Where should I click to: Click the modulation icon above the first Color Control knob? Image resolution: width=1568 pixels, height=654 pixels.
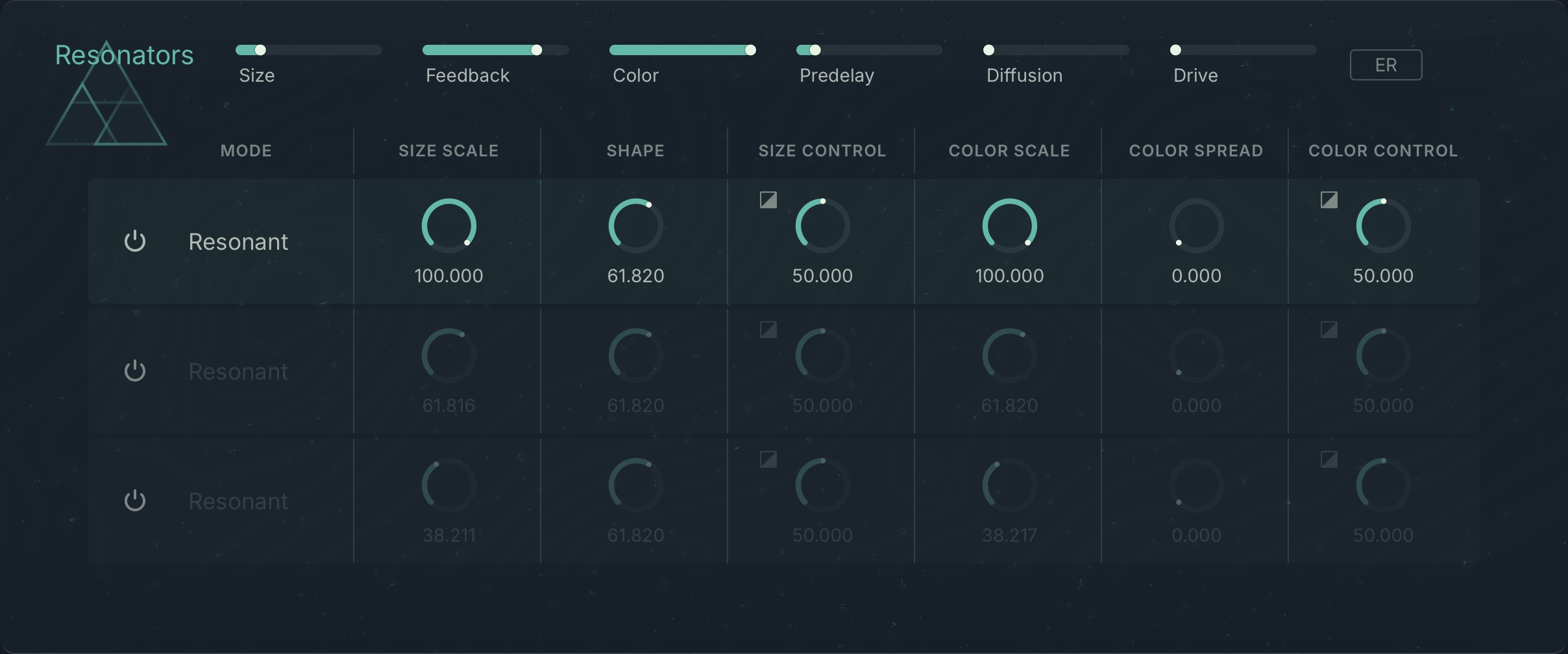[x=1329, y=200]
